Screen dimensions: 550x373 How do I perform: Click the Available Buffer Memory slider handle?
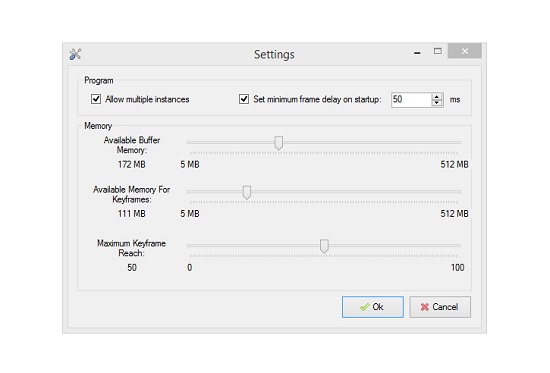279,143
